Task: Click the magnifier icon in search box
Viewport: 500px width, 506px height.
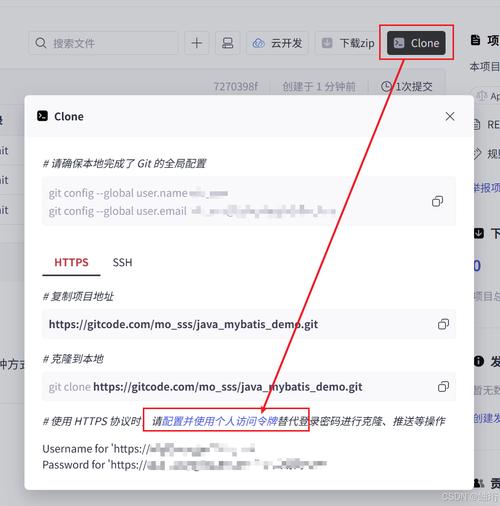Action: click(41, 43)
